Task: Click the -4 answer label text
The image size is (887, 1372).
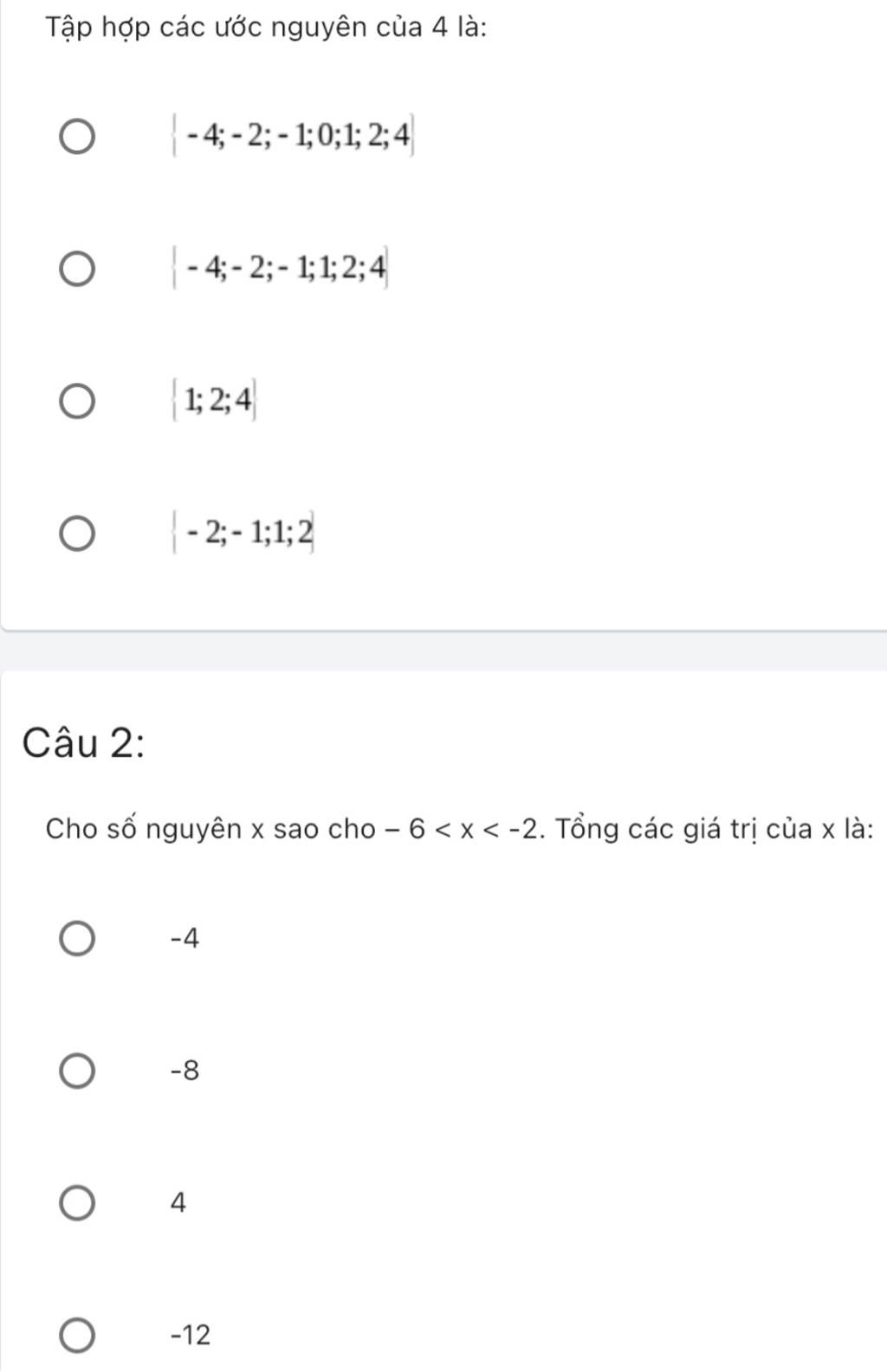Action: 185,938
